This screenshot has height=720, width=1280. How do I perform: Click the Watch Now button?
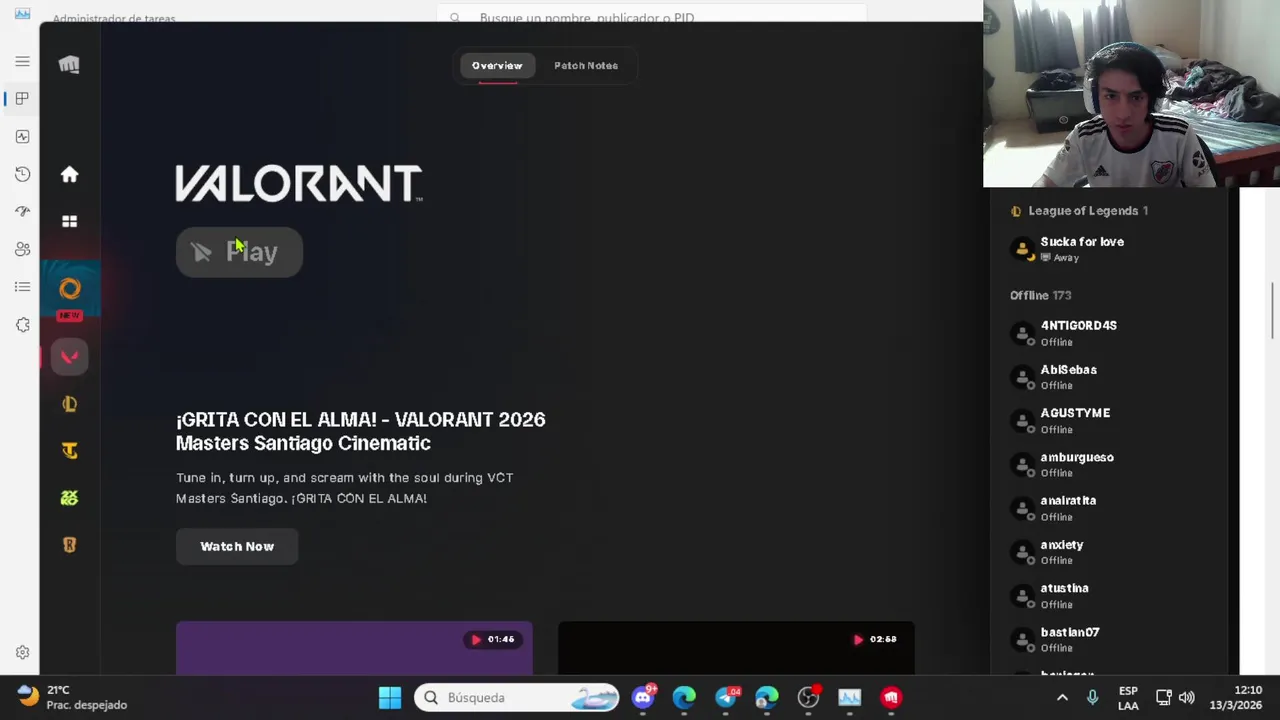pos(237,547)
